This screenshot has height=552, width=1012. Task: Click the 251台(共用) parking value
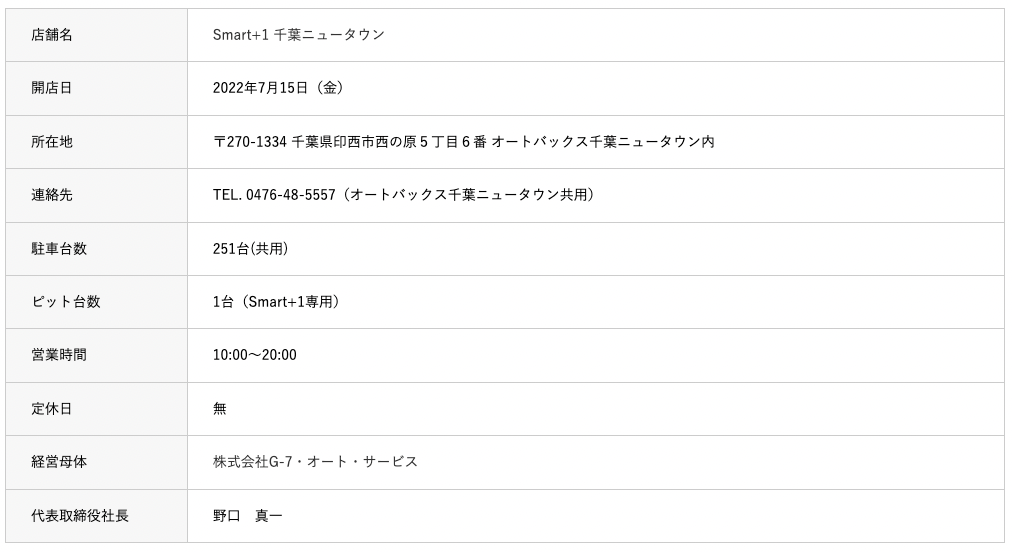pyautogui.click(x=250, y=249)
